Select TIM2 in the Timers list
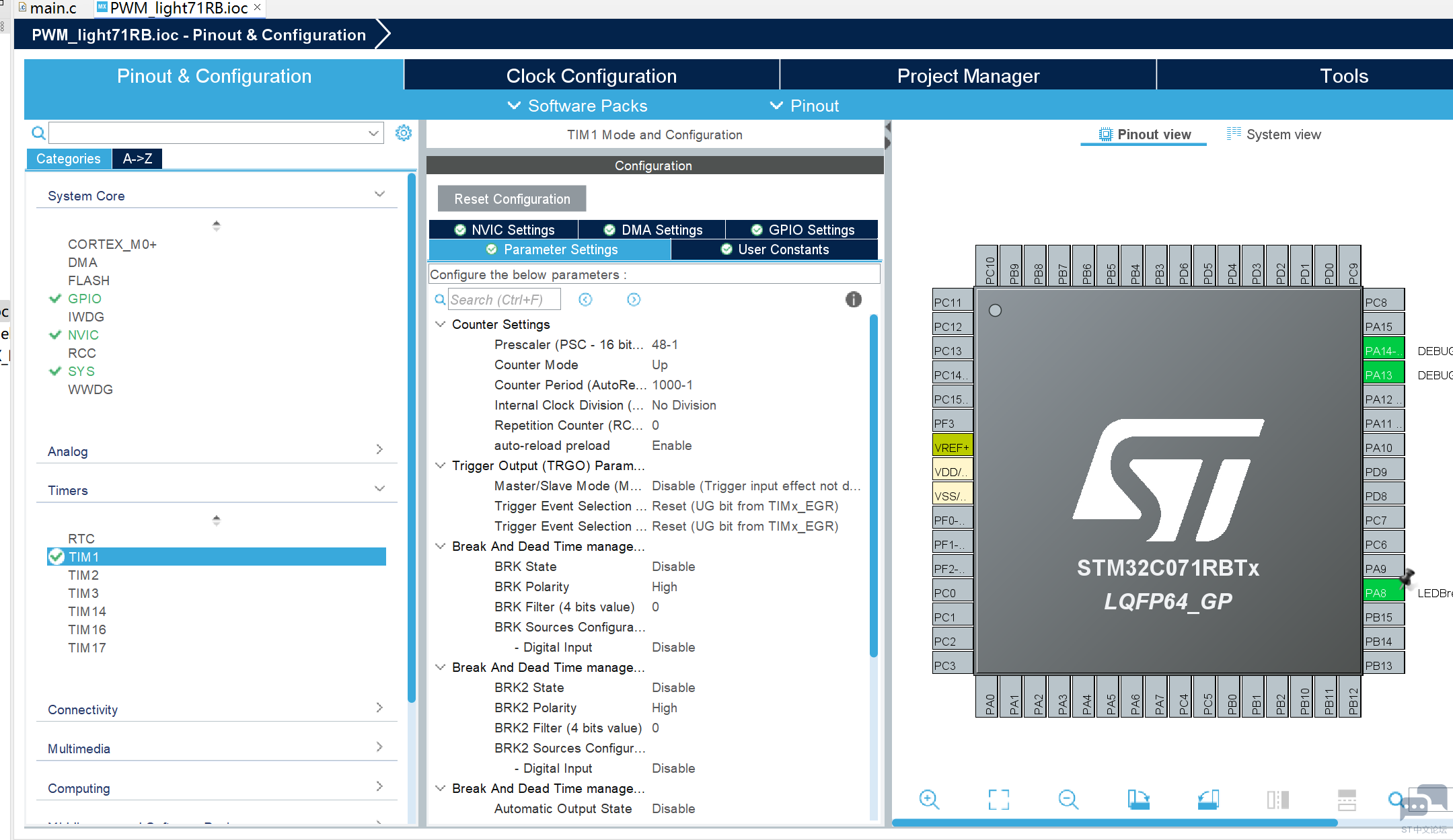 click(83, 575)
